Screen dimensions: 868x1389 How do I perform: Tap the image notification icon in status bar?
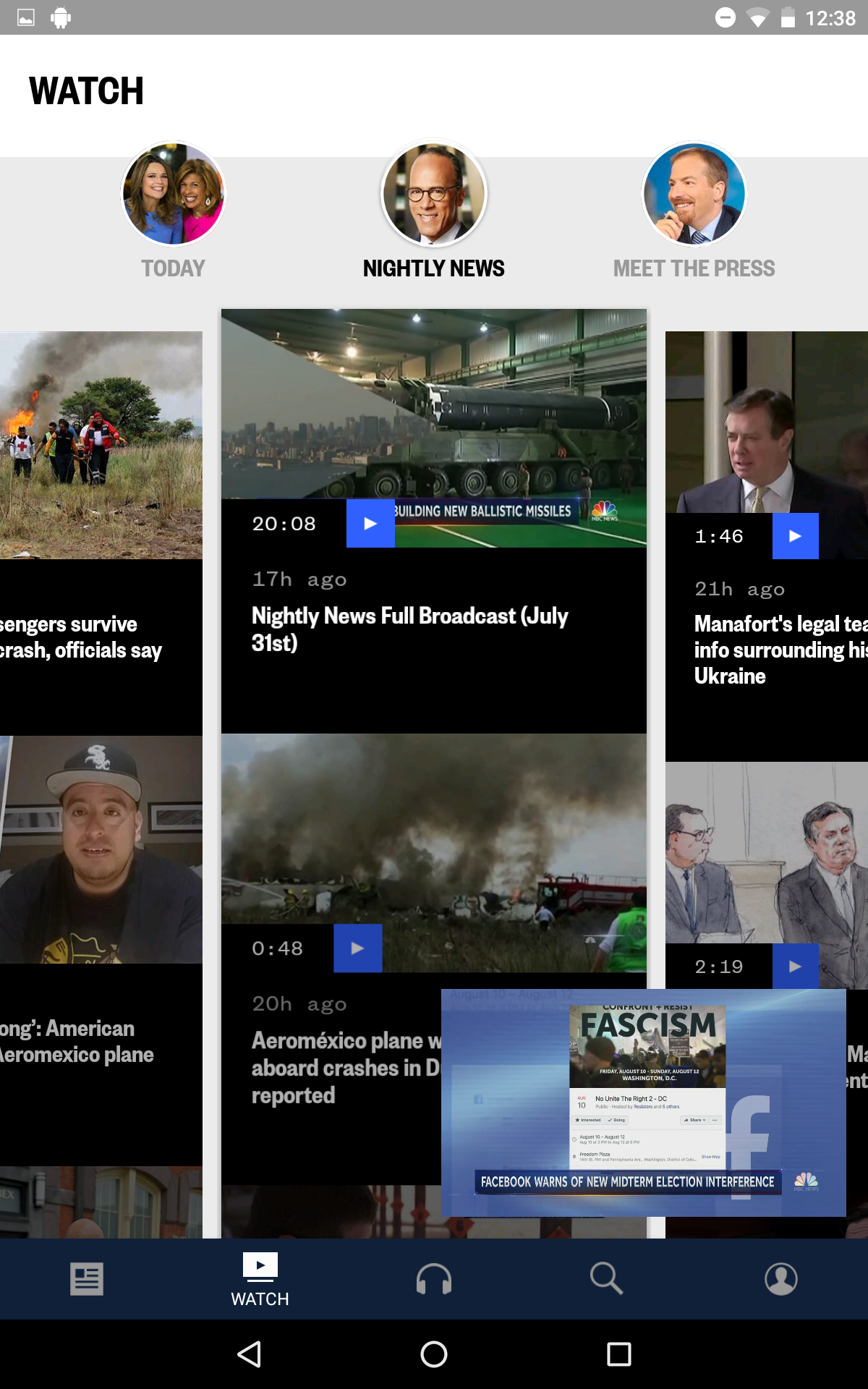(x=26, y=18)
